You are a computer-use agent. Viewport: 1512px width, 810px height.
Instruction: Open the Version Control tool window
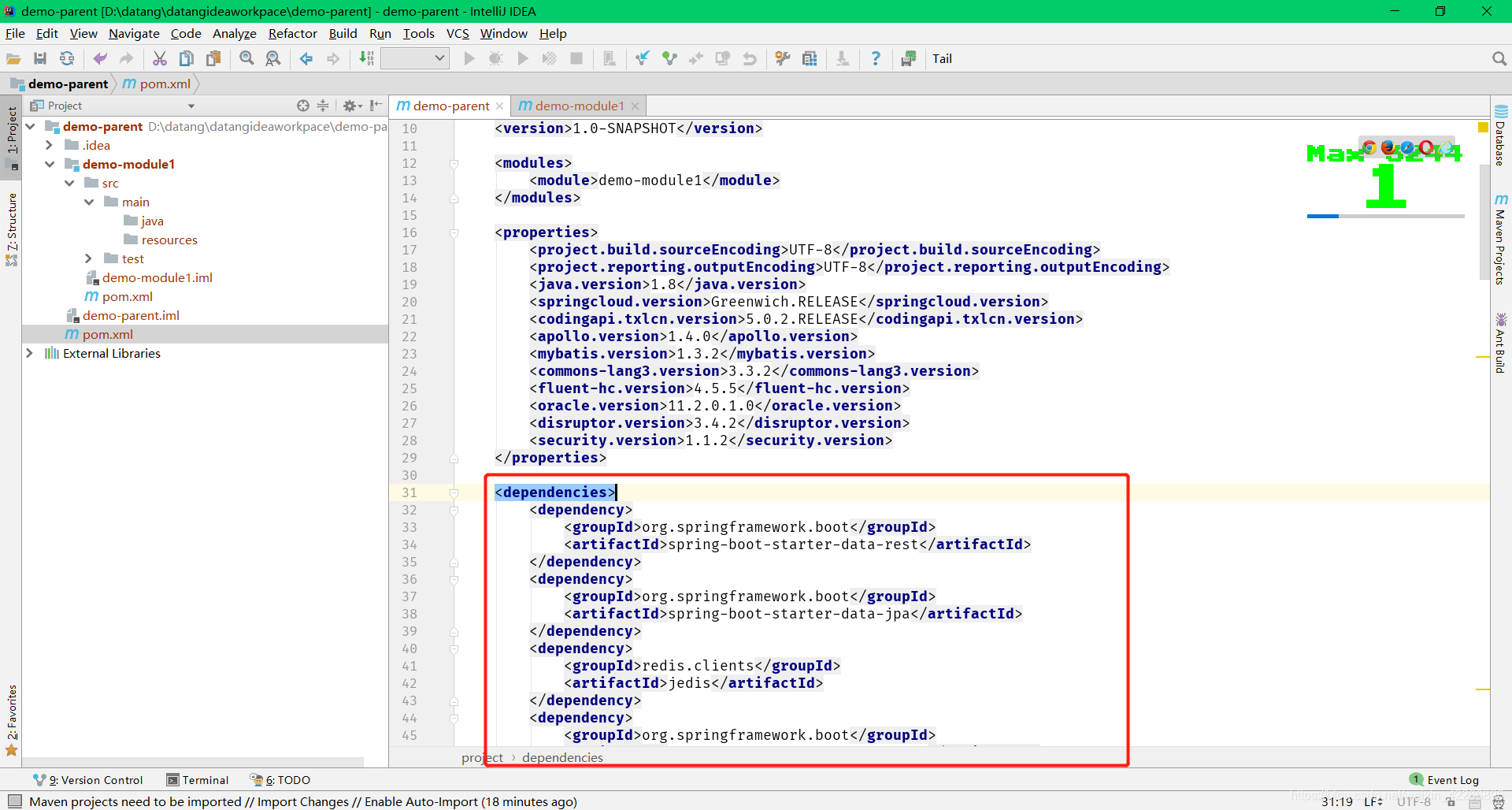[x=88, y=780]
